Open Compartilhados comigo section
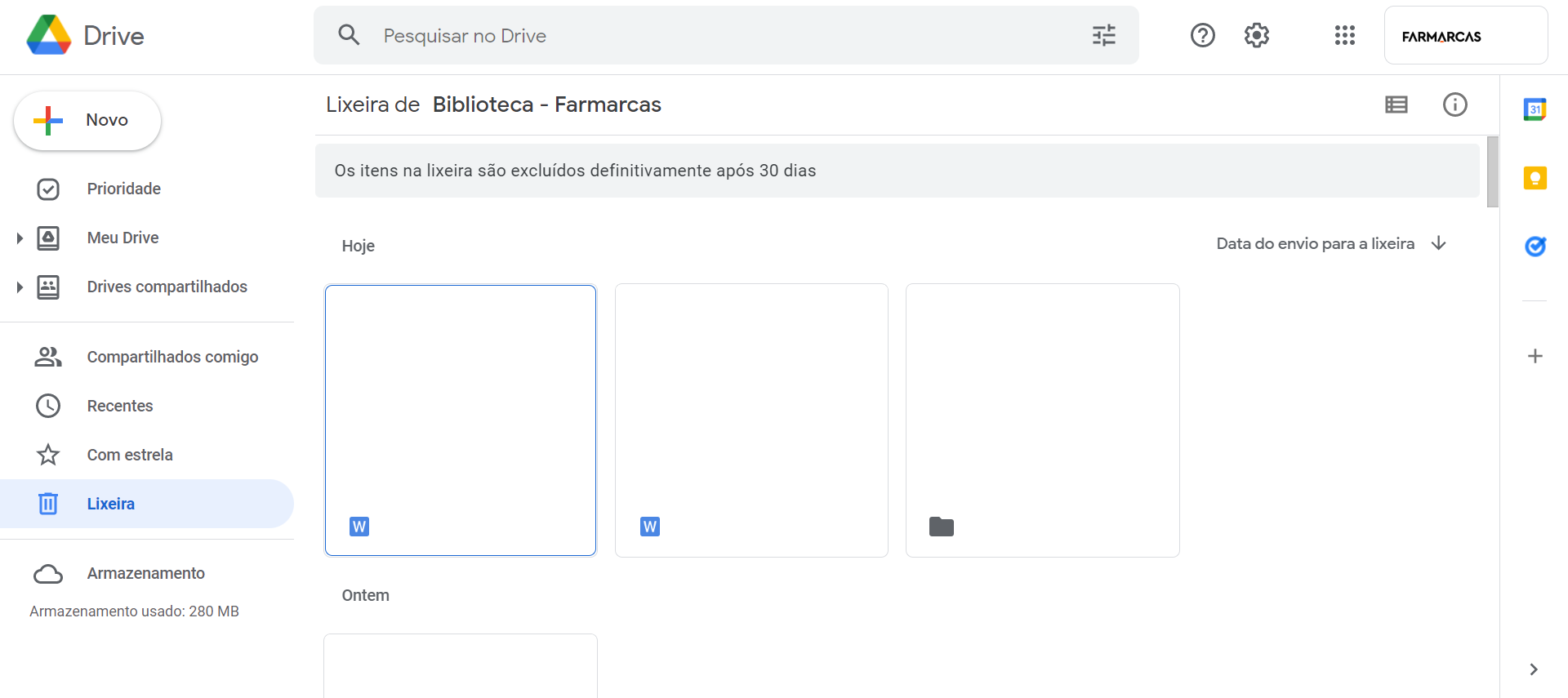This screenshot has width=1568, height=698. [172, 357]
